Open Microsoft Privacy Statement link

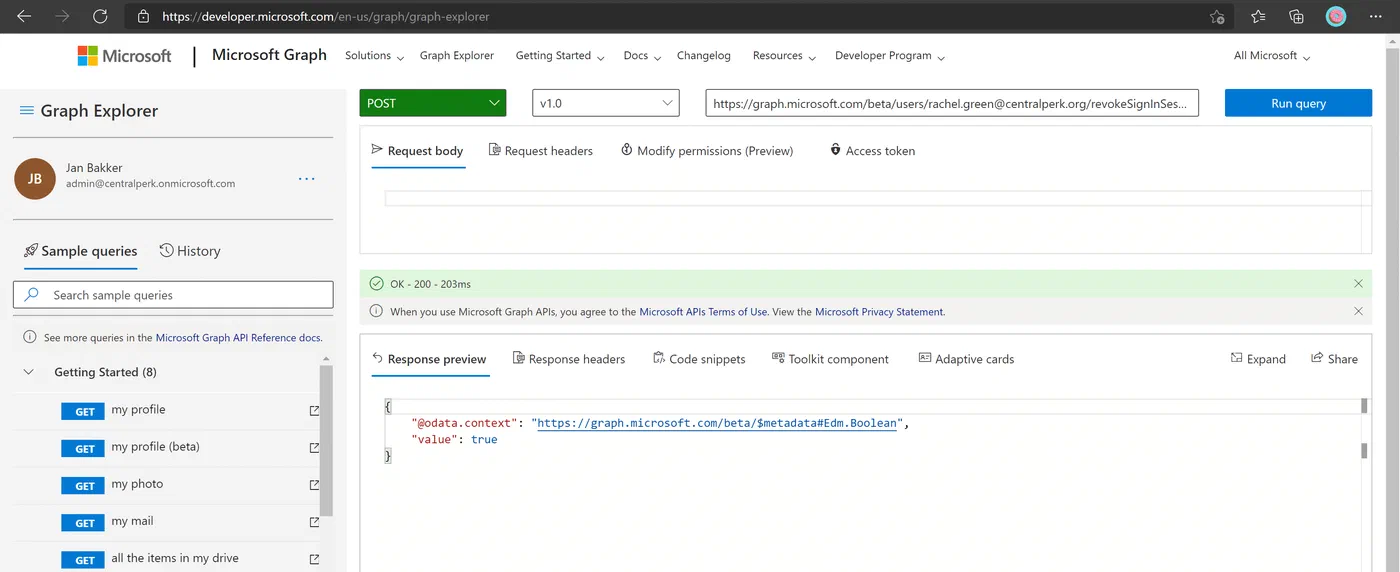pyautogui.click(x=879, y=312)
